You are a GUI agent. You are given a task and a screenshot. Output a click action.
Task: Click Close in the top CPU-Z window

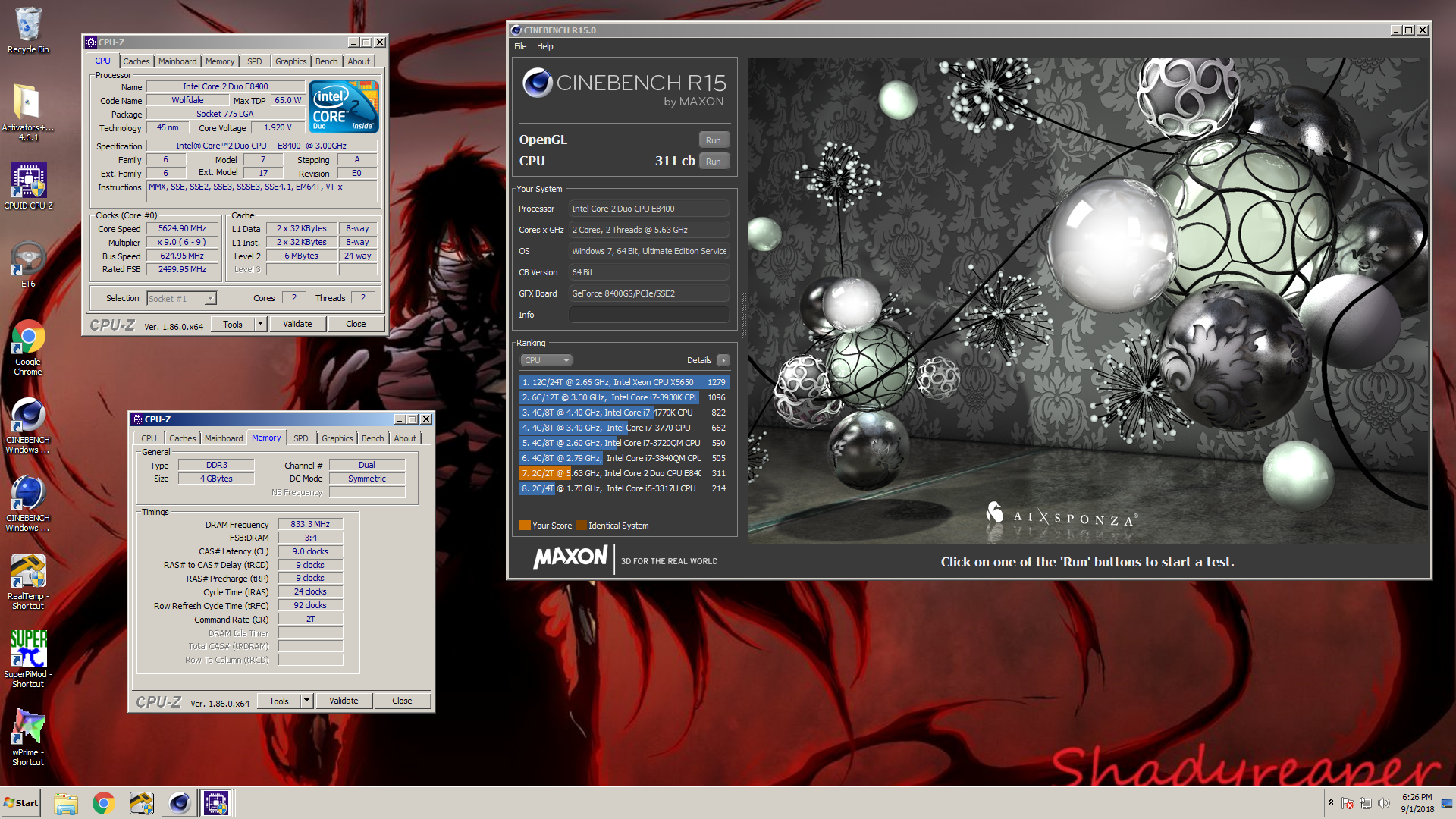[356, 324]
